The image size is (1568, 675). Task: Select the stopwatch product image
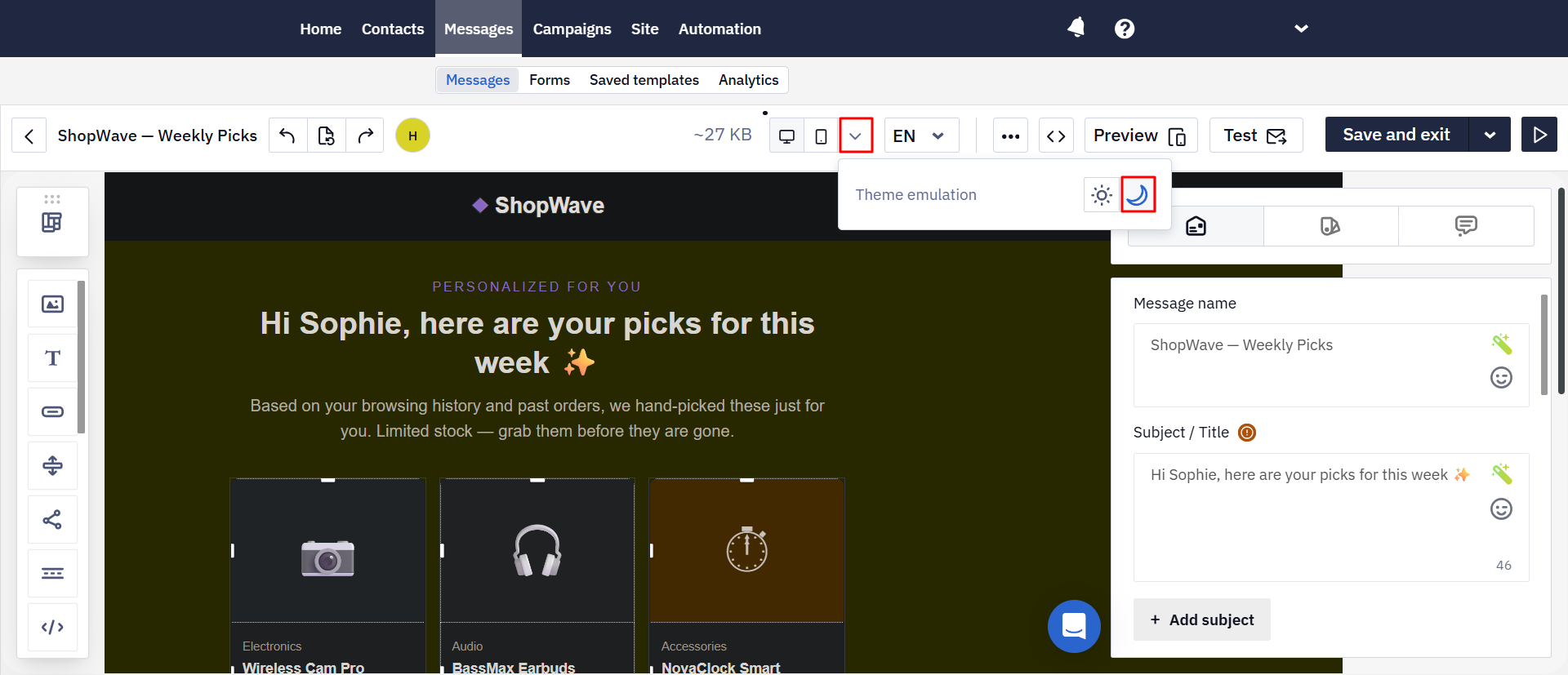tap(746, 551)
